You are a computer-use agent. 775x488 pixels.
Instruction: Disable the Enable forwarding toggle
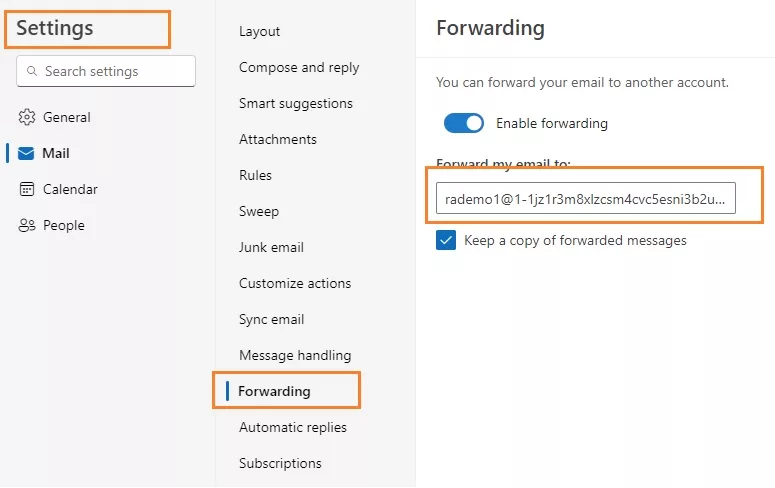click(x=464, y=123)
